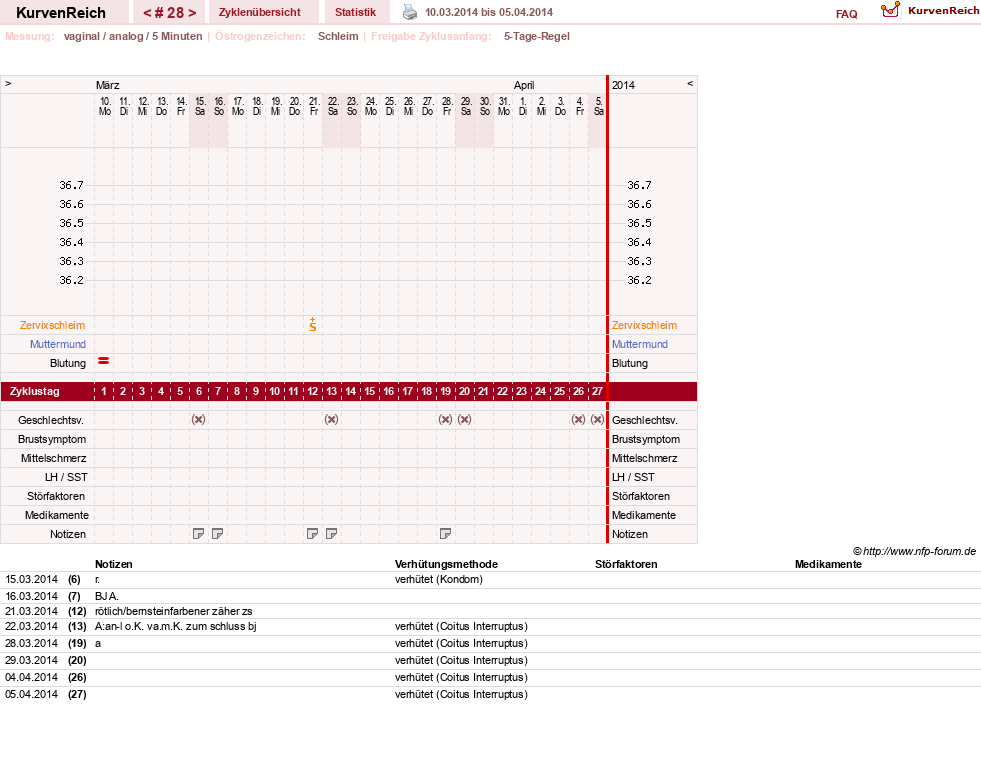Click intercourse marker on cycle day 13
The width and height of the screenshot is (981, 763).
pyautogui.click(x=332, y=420)
